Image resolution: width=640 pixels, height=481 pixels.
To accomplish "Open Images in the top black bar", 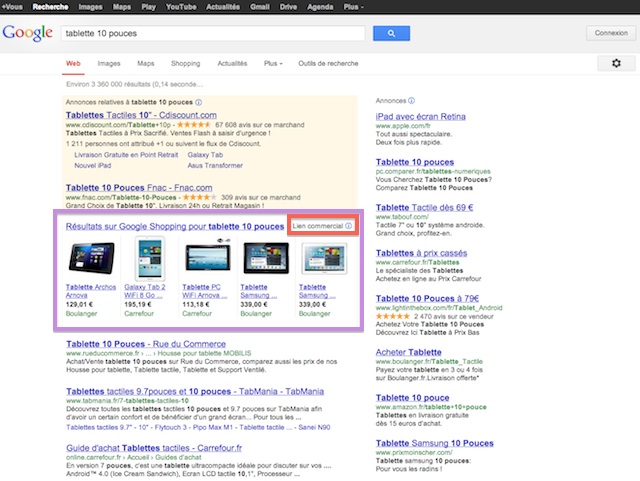I will click(x=91, y=7).
